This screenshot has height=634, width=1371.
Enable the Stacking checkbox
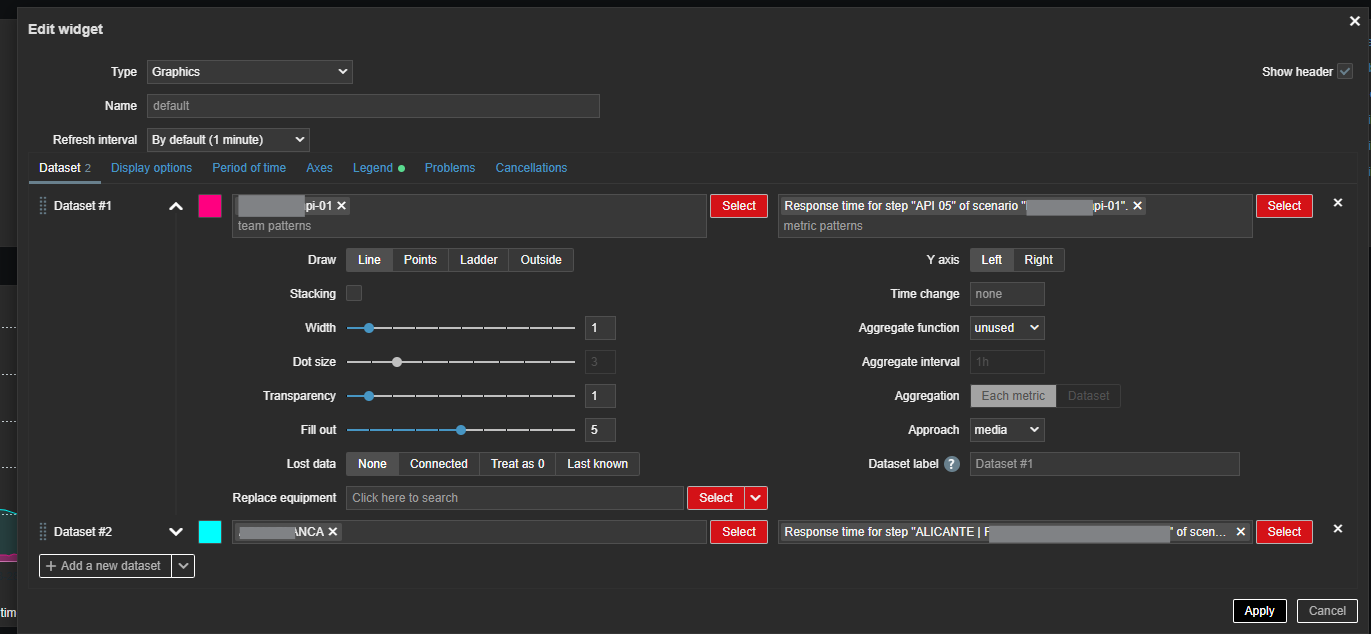pos(354,294)
